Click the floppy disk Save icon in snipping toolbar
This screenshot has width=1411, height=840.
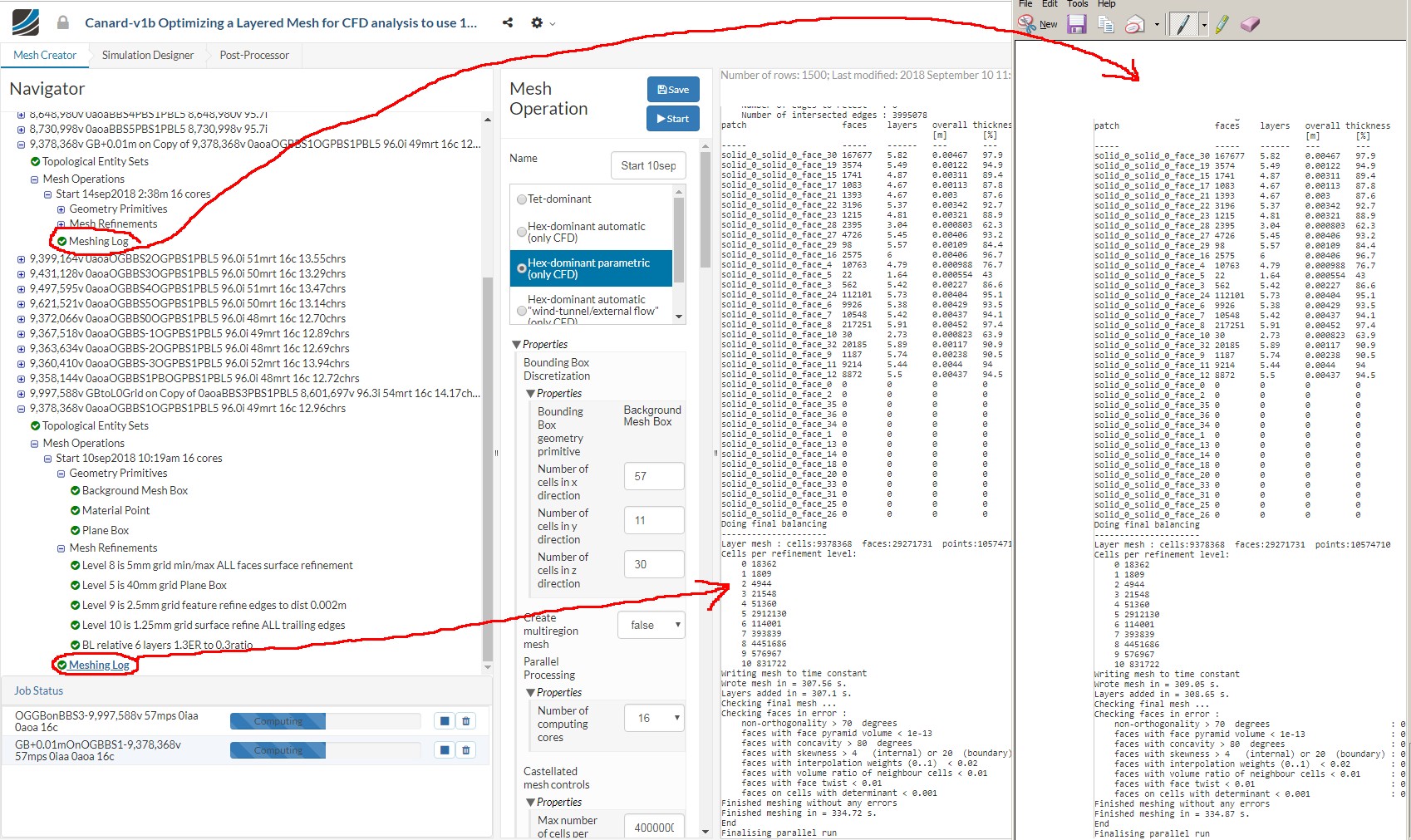(x=1077, y=24)
